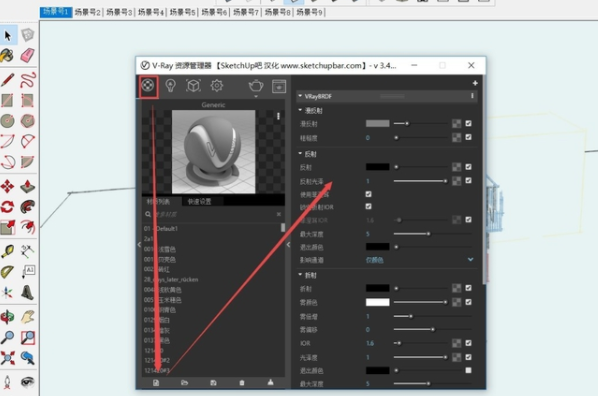Switch to scene tab 场景号5

pos(182,12)
